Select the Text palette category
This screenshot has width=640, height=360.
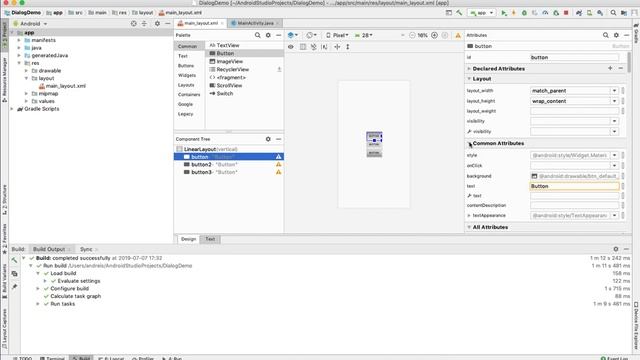(183, 56)
